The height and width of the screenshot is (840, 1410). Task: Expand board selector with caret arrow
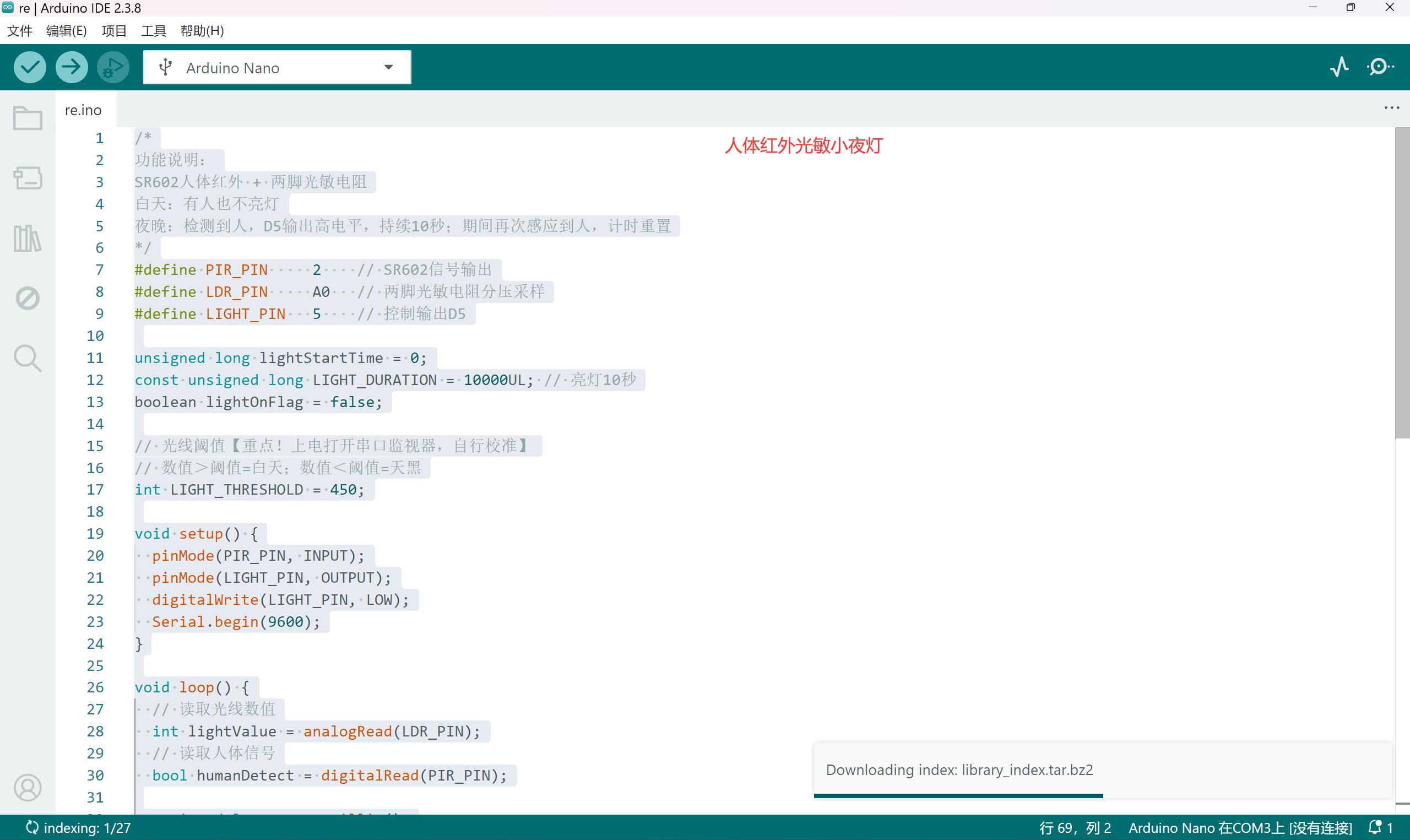(389, 67)
